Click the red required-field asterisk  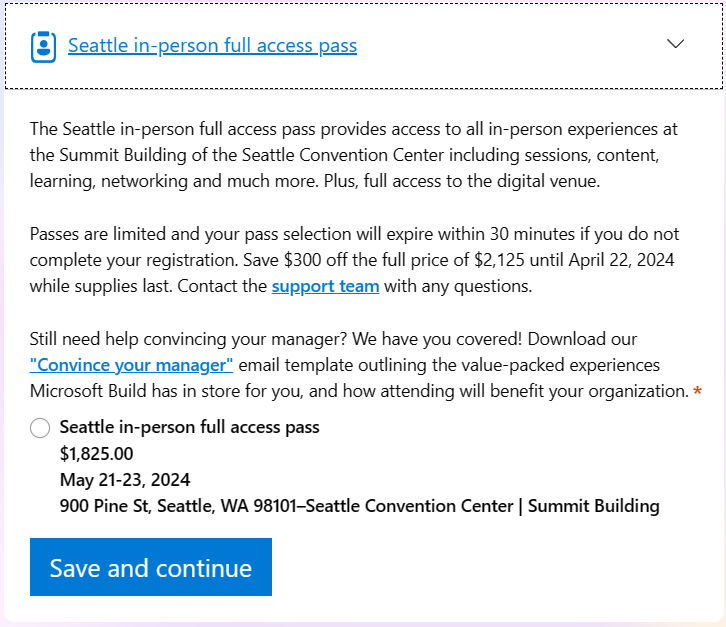[697, 392]
